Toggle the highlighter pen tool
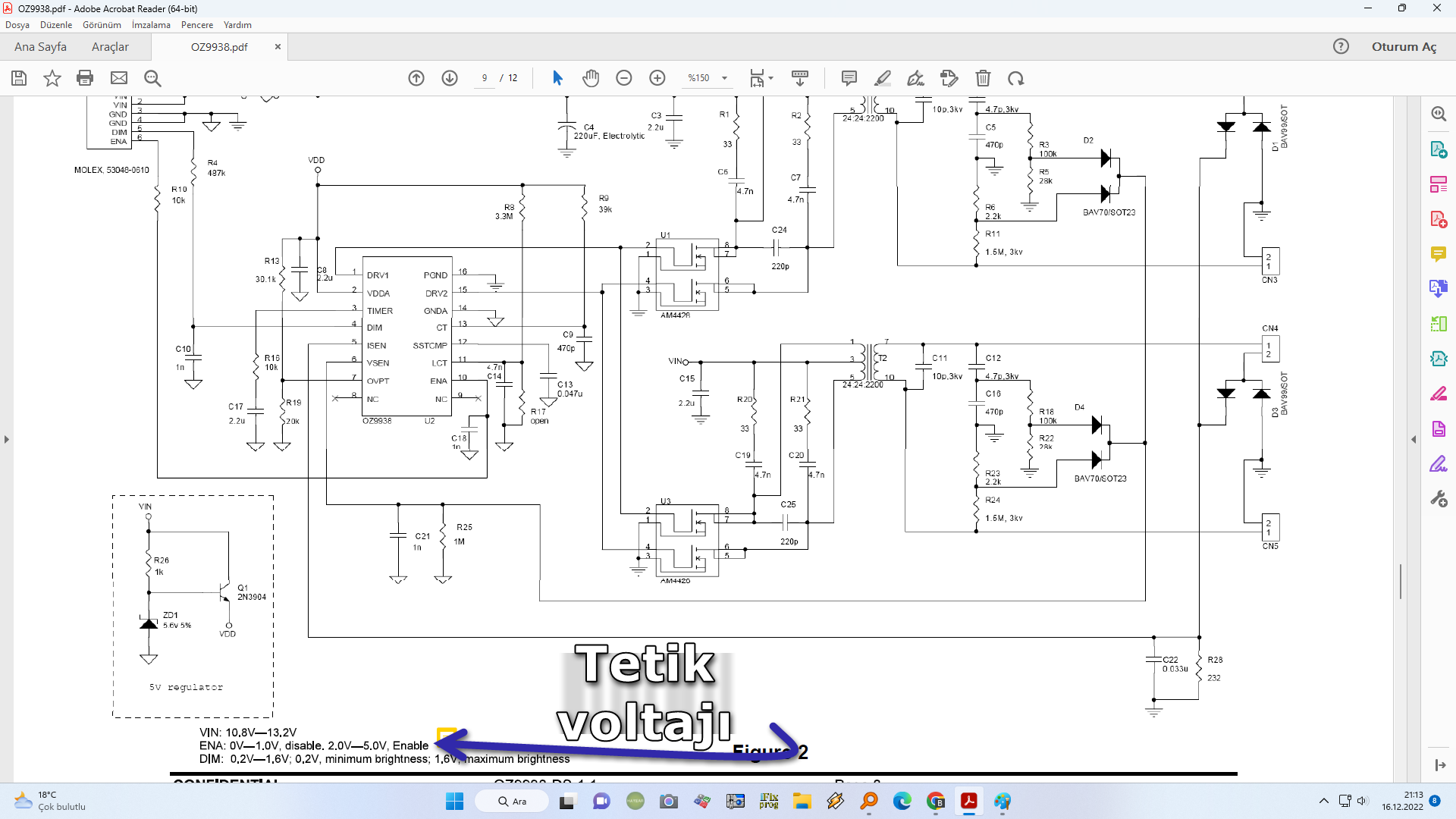Image resolution: width=1456 pixels, height=819 pixels. tap(883, 78)
